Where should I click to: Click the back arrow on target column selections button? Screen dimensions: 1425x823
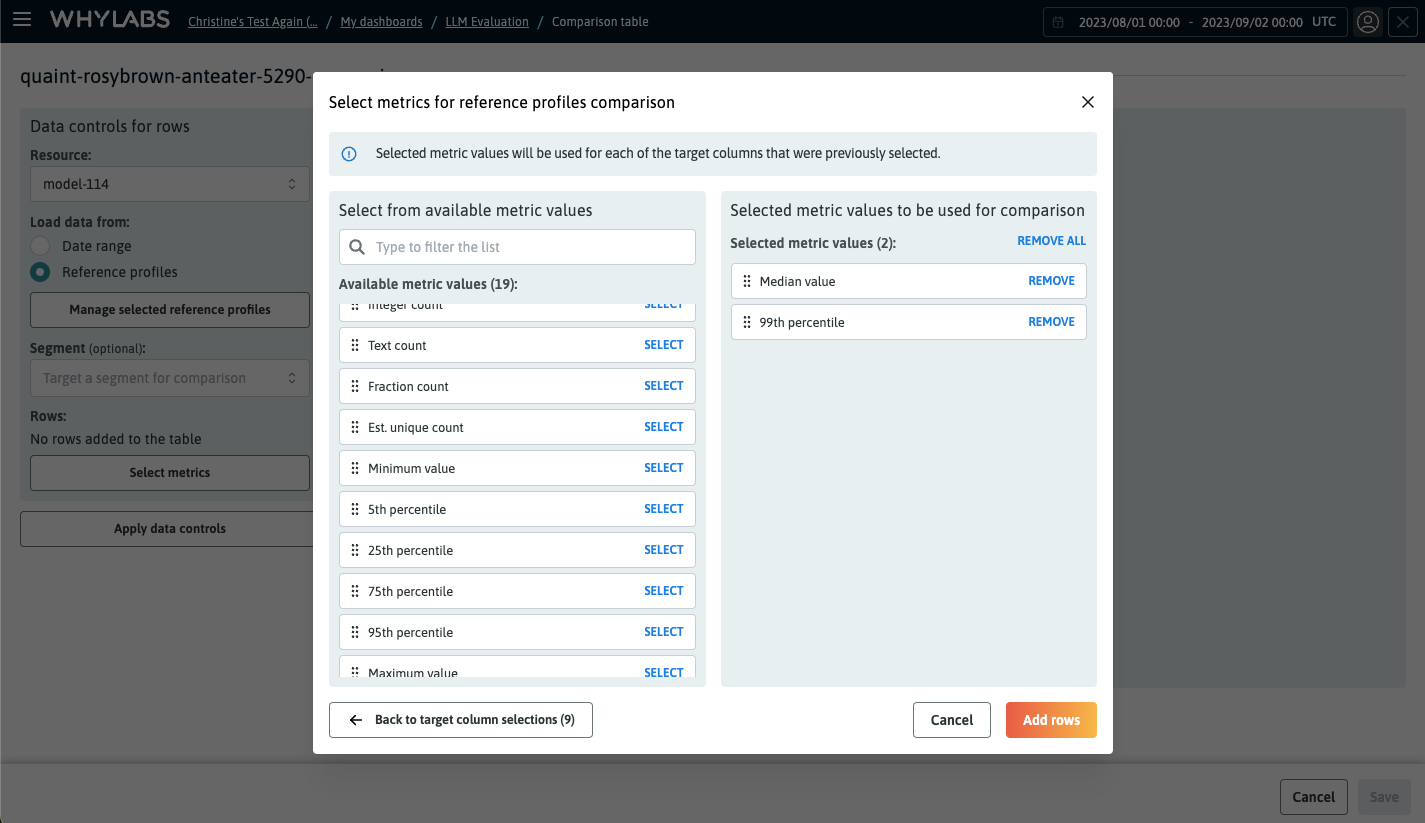click(355, 719)
